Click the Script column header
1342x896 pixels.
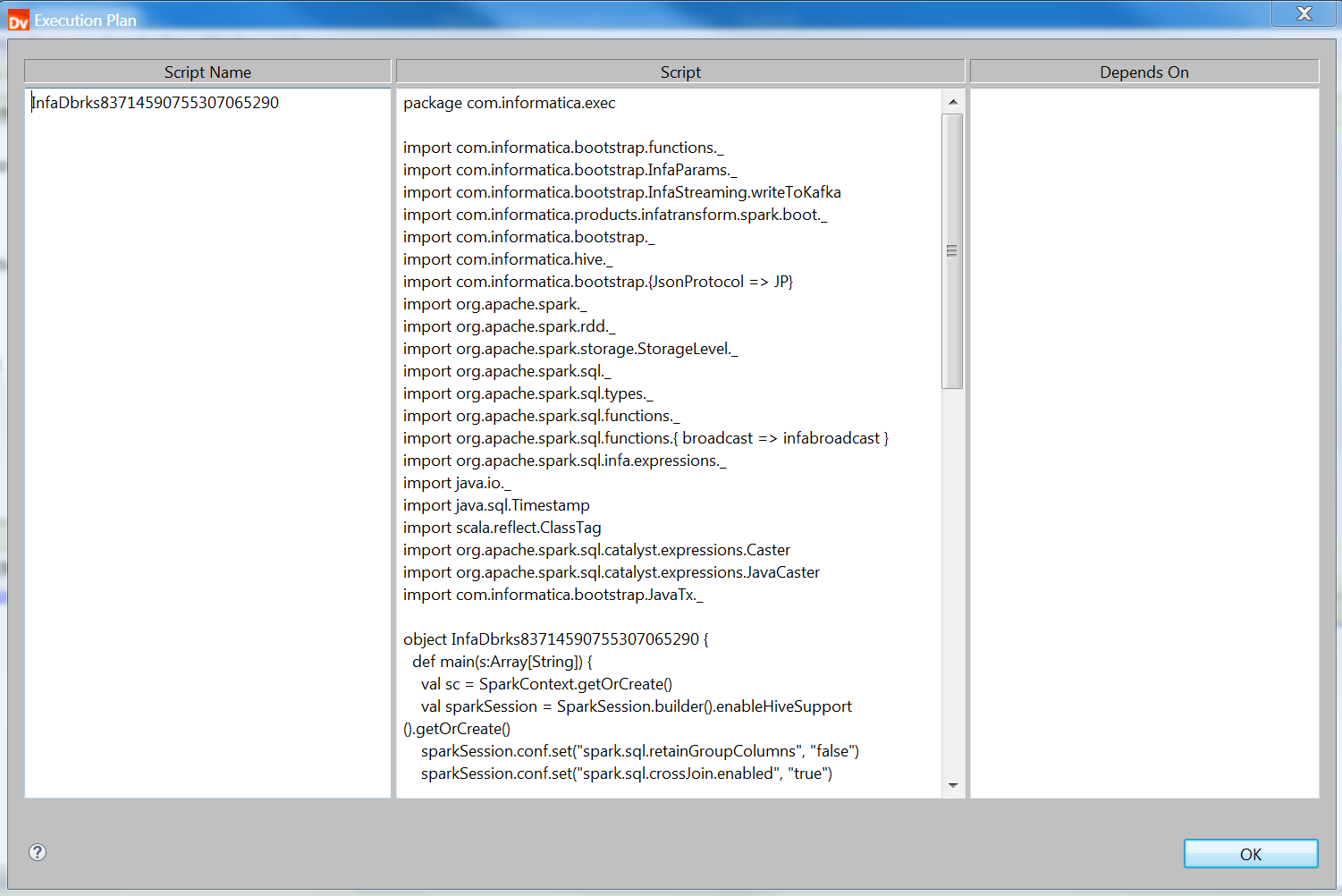pyautogui.click(x=680, y=72)
